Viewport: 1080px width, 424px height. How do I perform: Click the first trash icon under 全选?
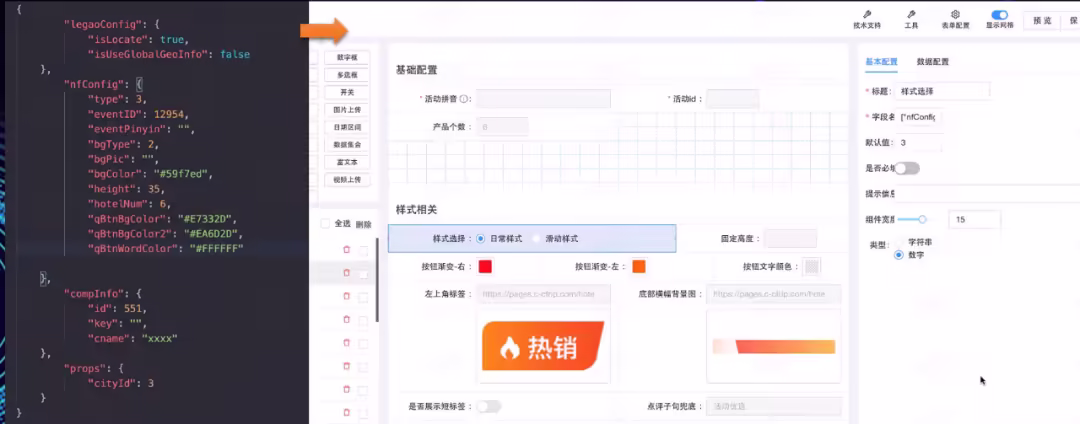(x=346, y=251)
